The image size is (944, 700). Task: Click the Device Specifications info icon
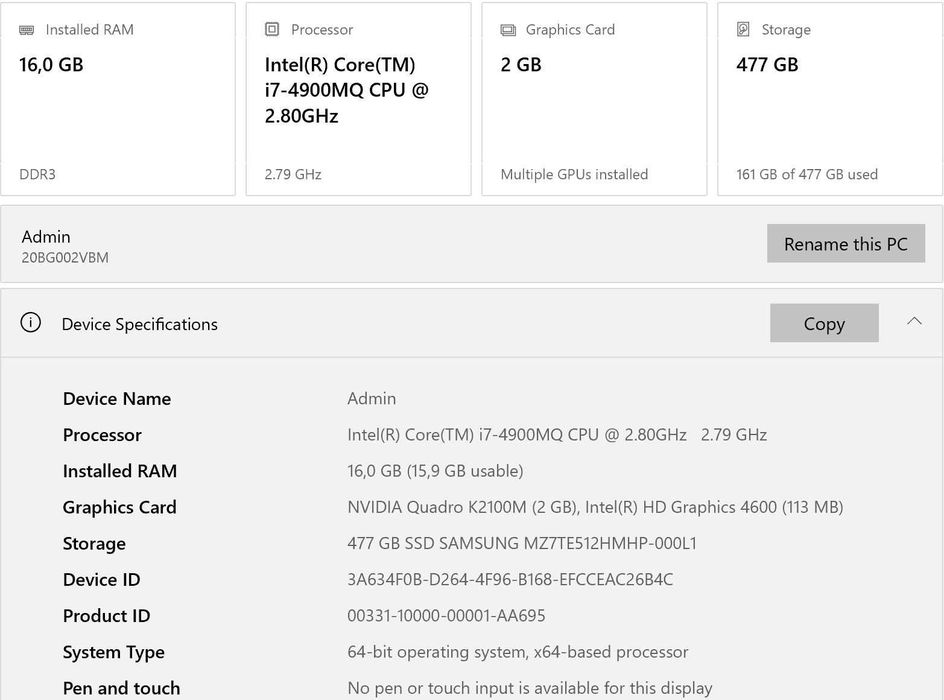click(x=31, y=323)
